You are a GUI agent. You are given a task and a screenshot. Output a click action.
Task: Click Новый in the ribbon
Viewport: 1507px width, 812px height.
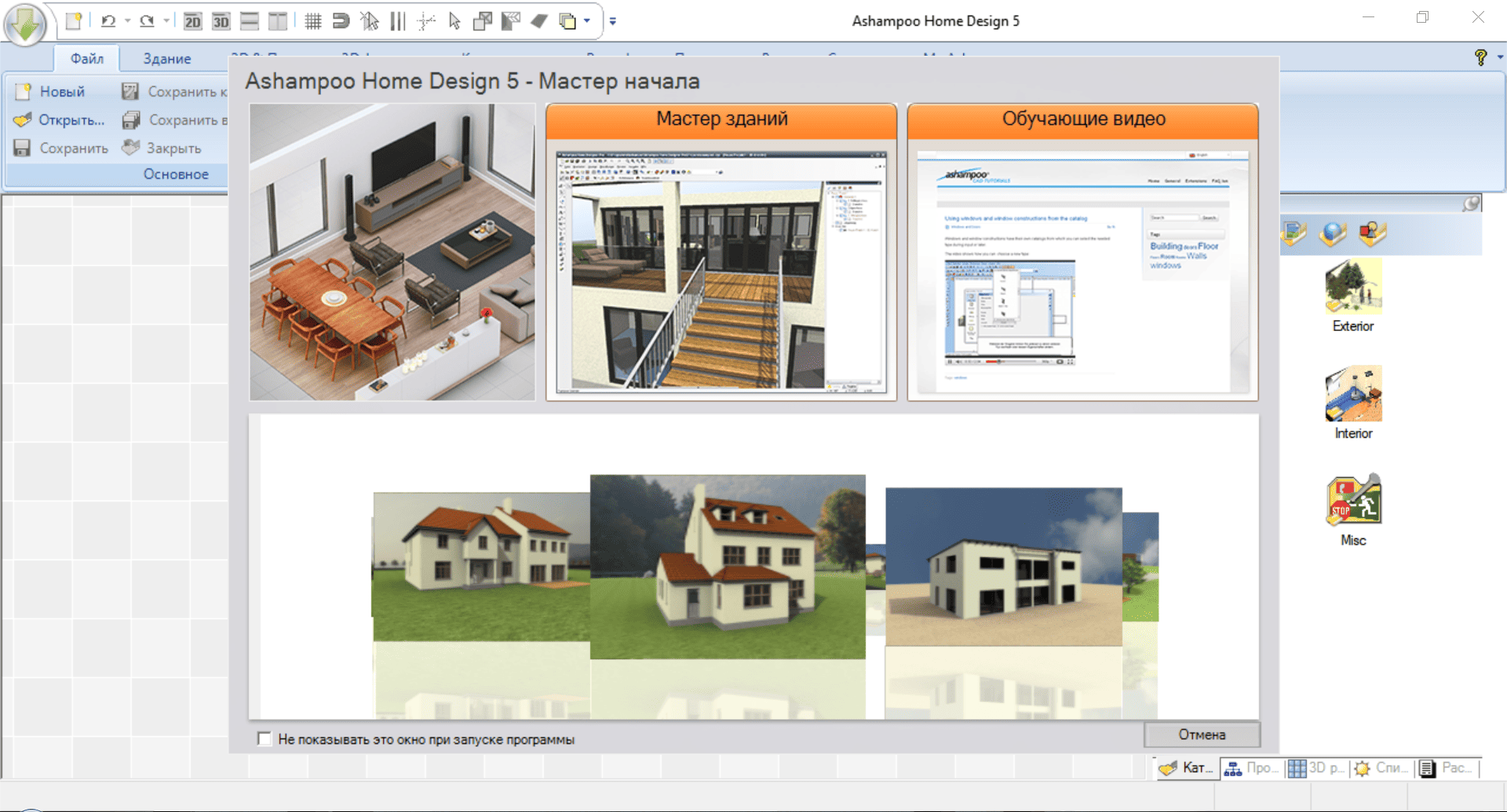tap(50, 92)
